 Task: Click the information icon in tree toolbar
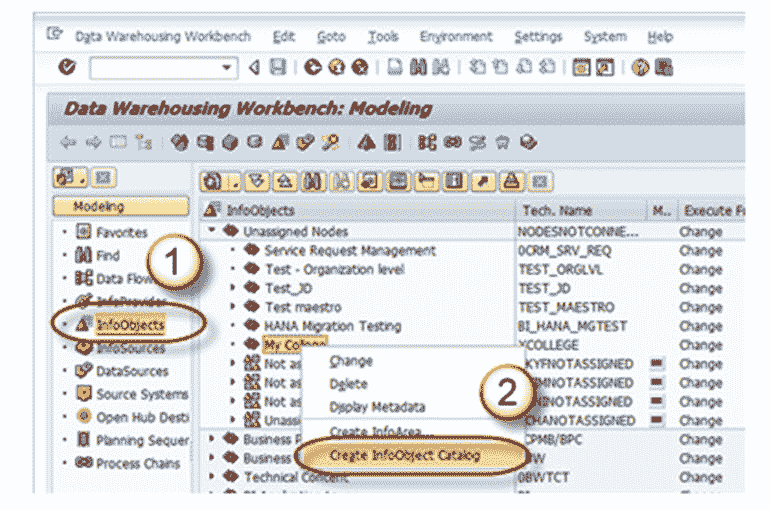[454, 182]
